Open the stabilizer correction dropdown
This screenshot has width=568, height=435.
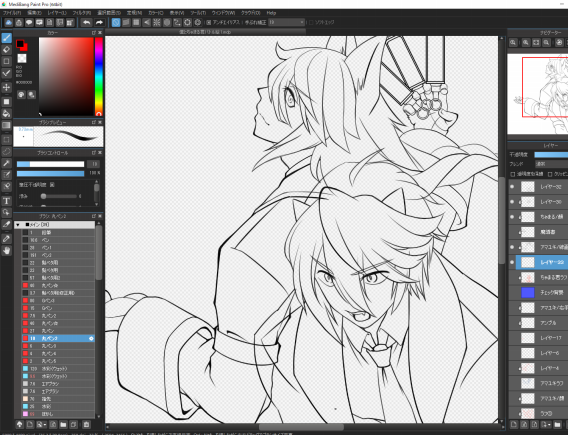pos(287,22)
